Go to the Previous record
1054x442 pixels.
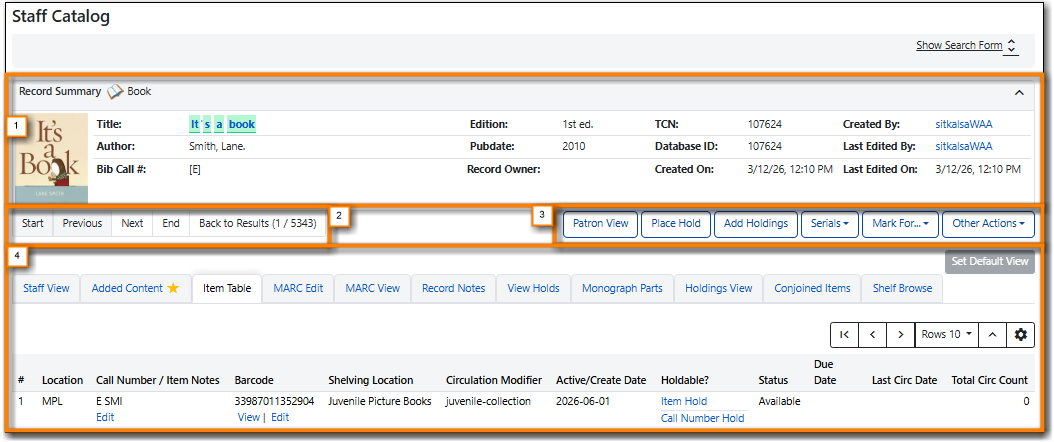coord(82,224)
